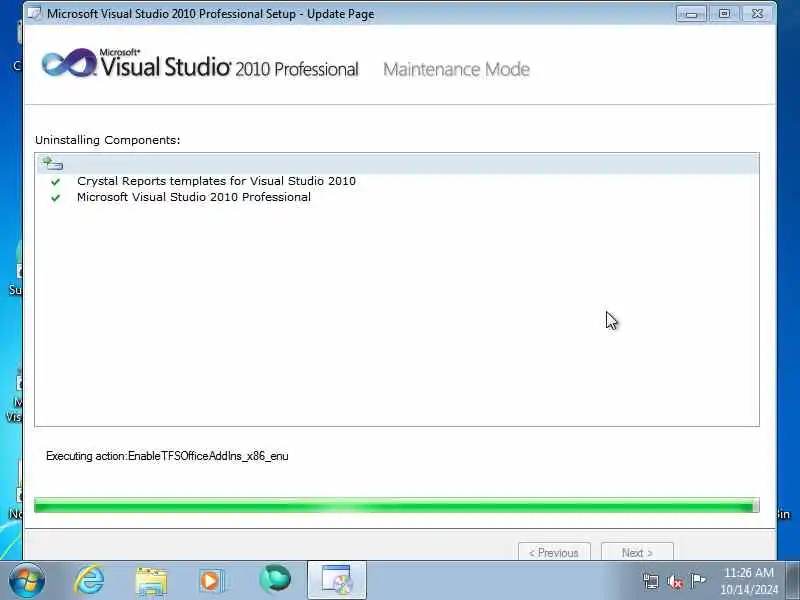Select Crystal Reports templates for Visual Studio 2010
The height and width of the screenshot is (600, 800).
coord(216,181)
